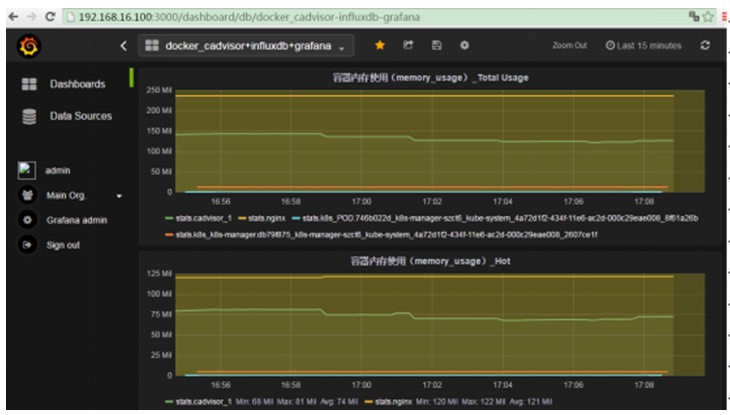Click the Grafana admin gear icon
This screenshot has width=730, height=415.
point(27,220)
